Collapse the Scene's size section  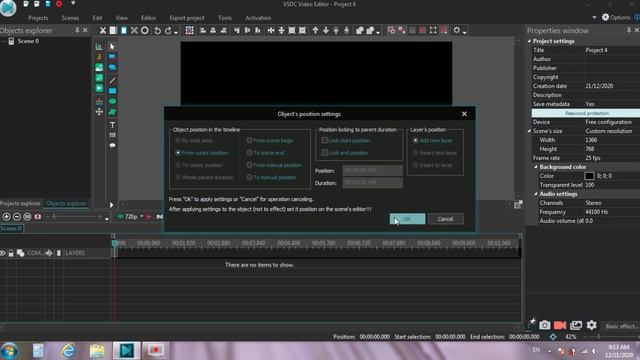coord(529,131)
